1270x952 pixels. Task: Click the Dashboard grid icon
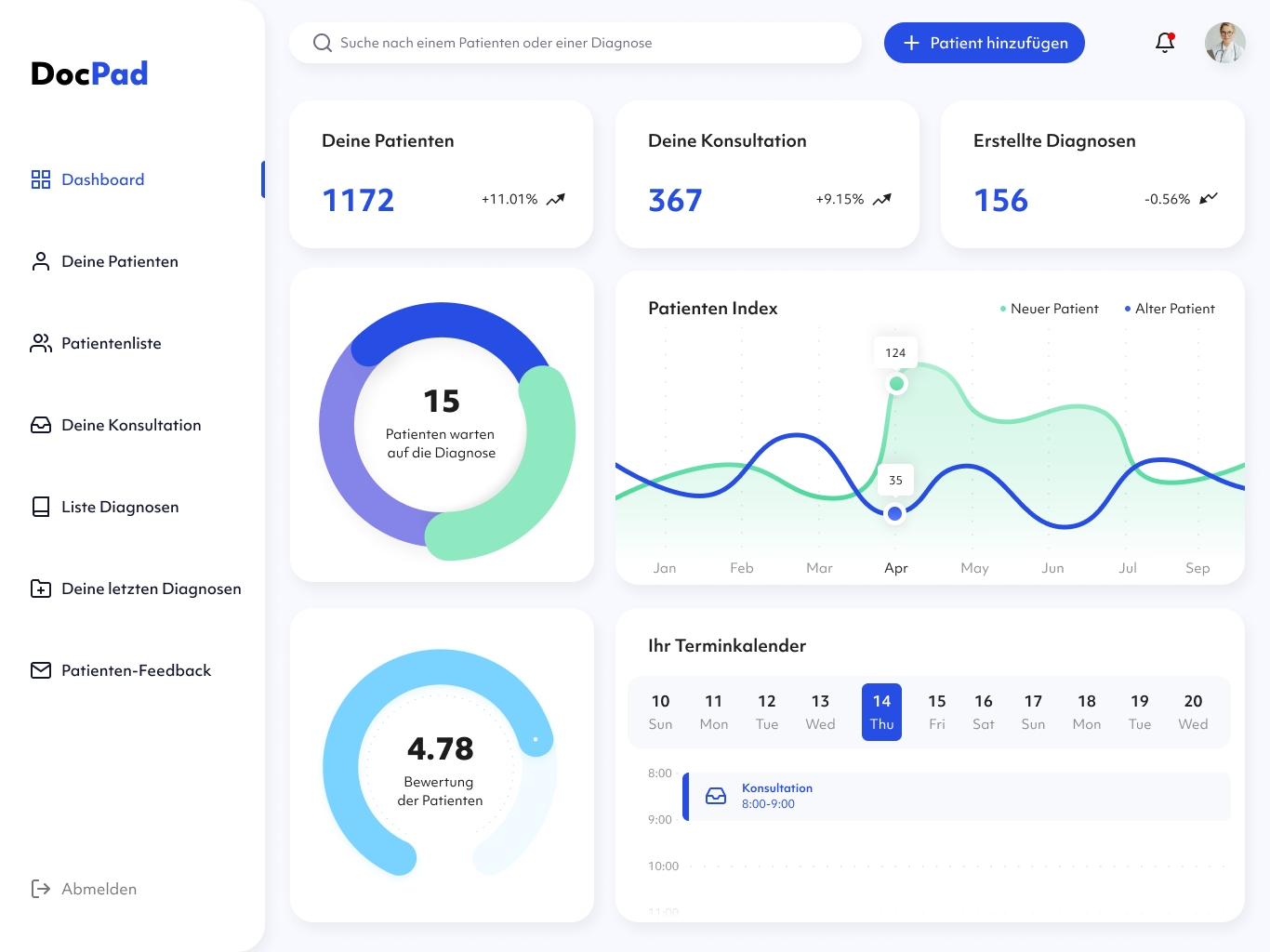[41, 179]
